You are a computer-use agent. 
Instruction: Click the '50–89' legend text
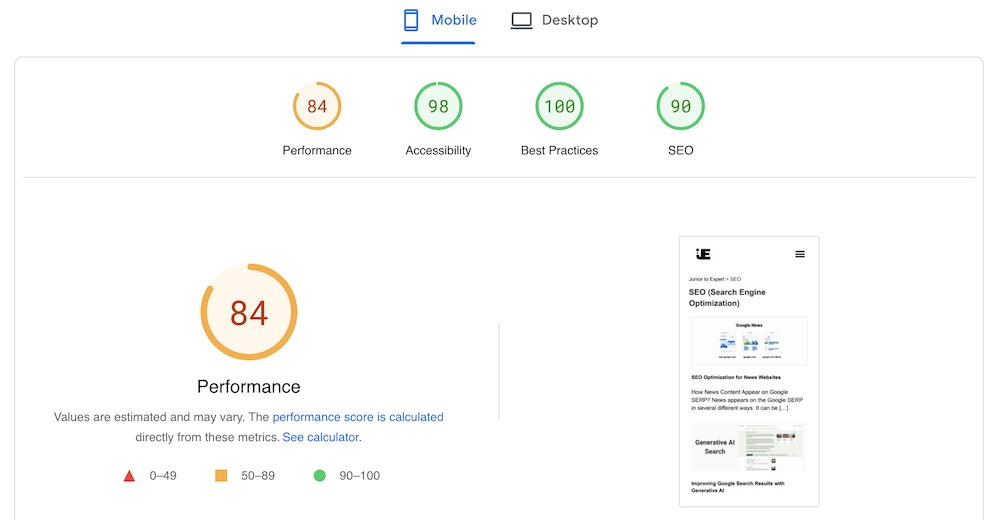[258, 476]
